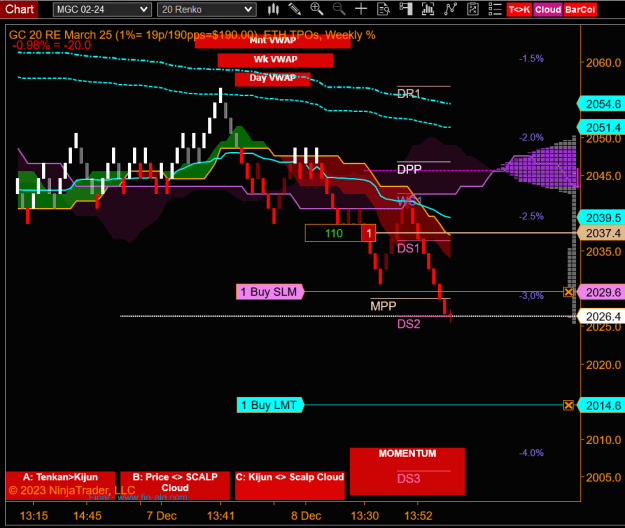Click the 2029.6 stop order price marker
The image size is (625, 528).
[x=601, y=292]
